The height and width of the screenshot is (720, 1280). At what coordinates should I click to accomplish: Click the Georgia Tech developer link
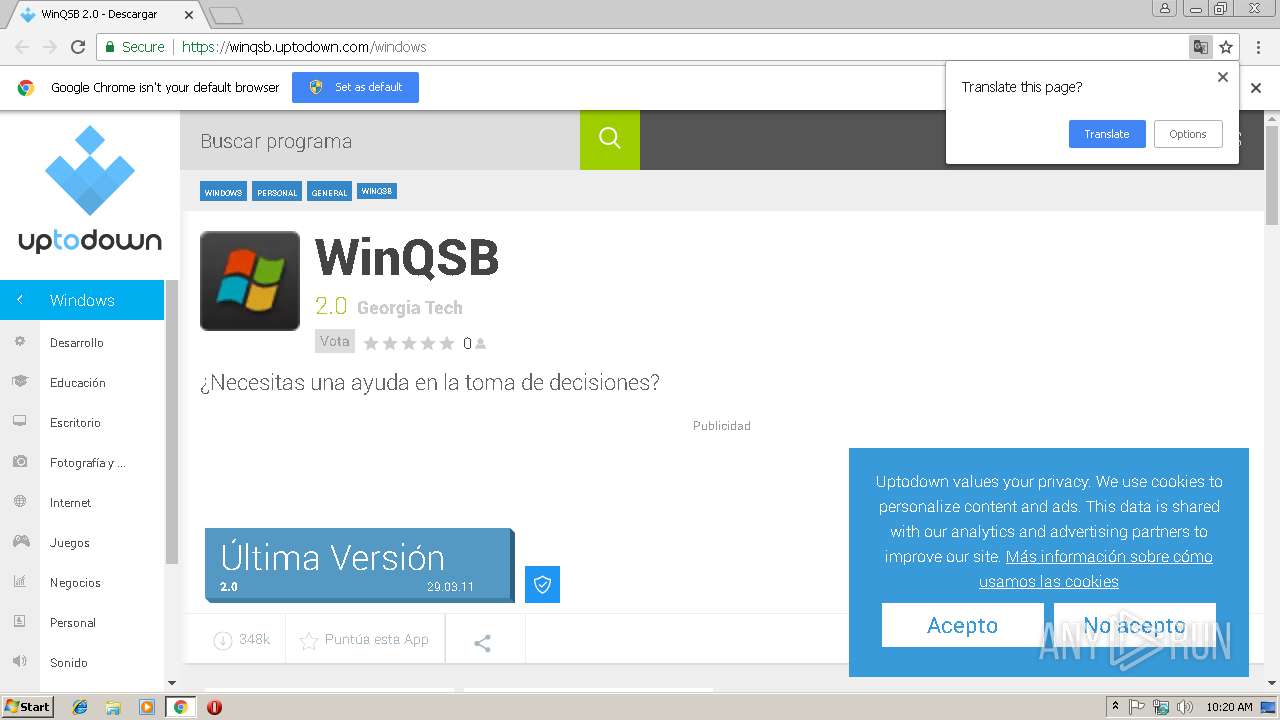click(x=410, y=308)
